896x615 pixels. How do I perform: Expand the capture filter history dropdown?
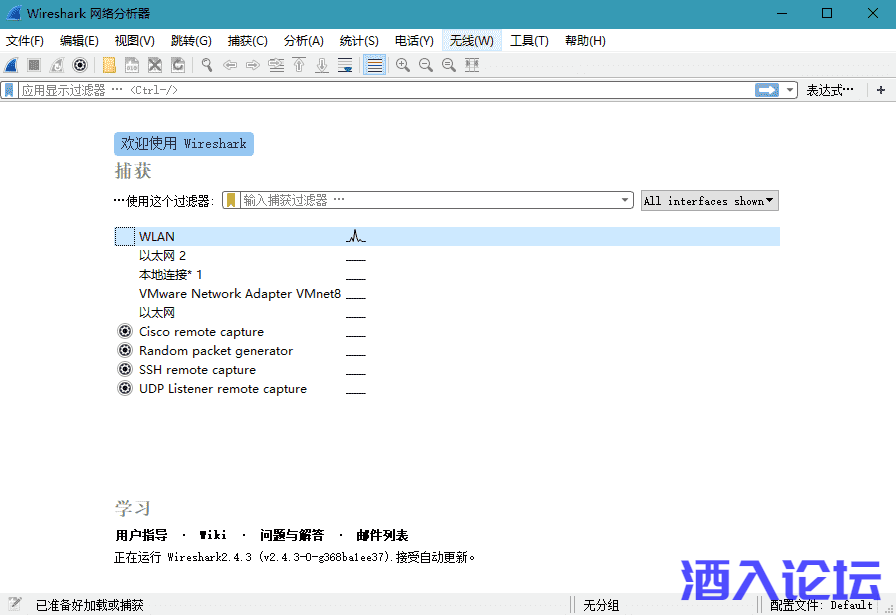(625, 200)
